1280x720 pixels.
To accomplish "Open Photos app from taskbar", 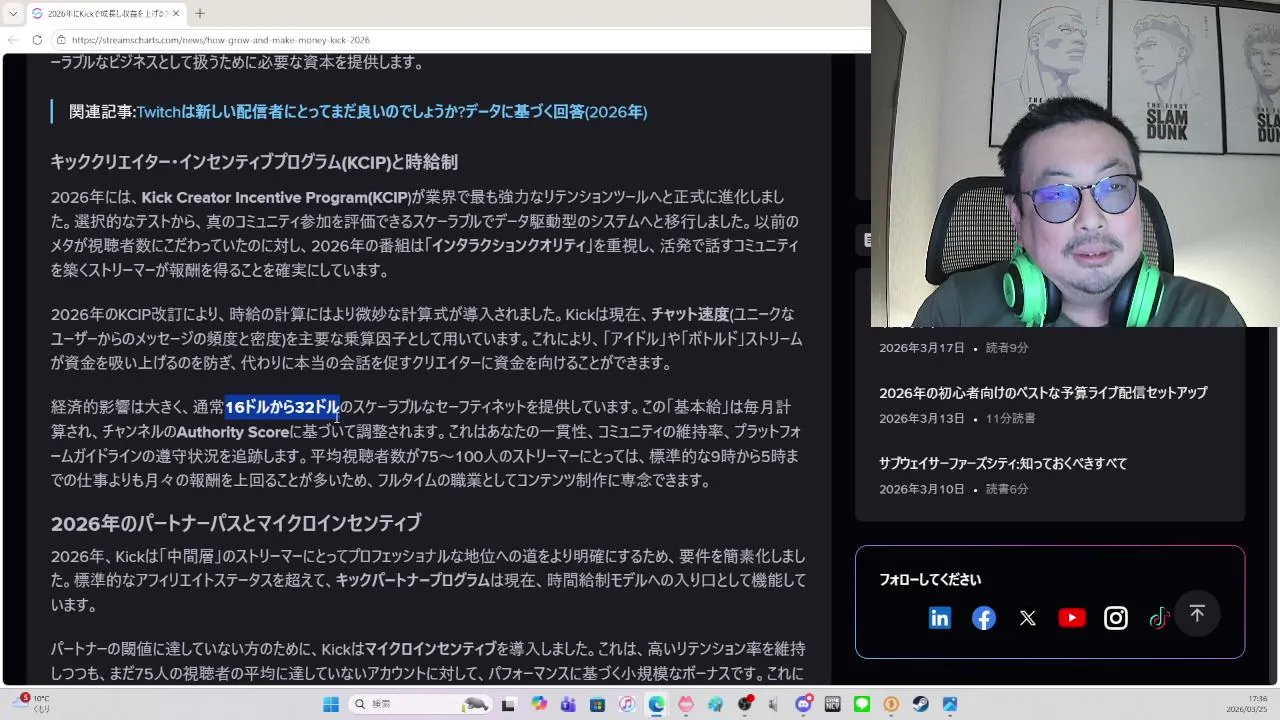I will (x=950, y=704).
